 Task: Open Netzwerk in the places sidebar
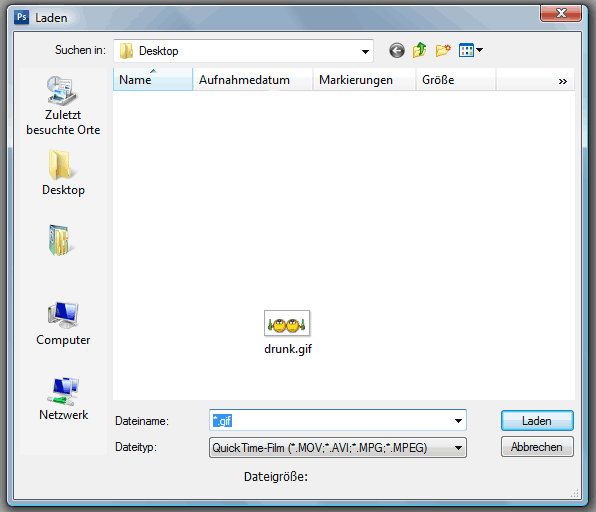click(x=63, y=399)
